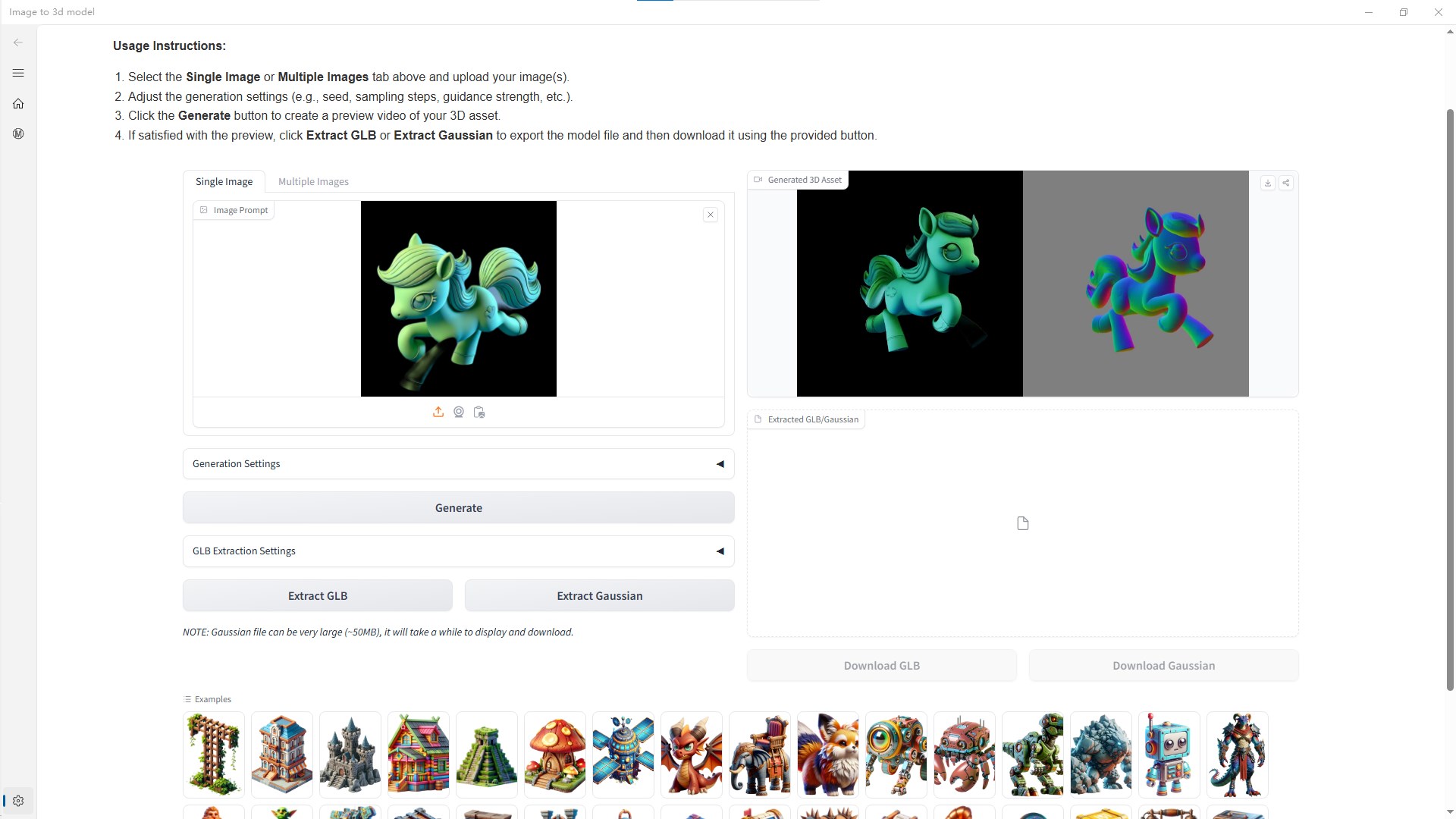Image resolution: width=1456 pixels, height=819 pixels.
Task: Expand the Examples section header
Action: click(x=207, y=698)
